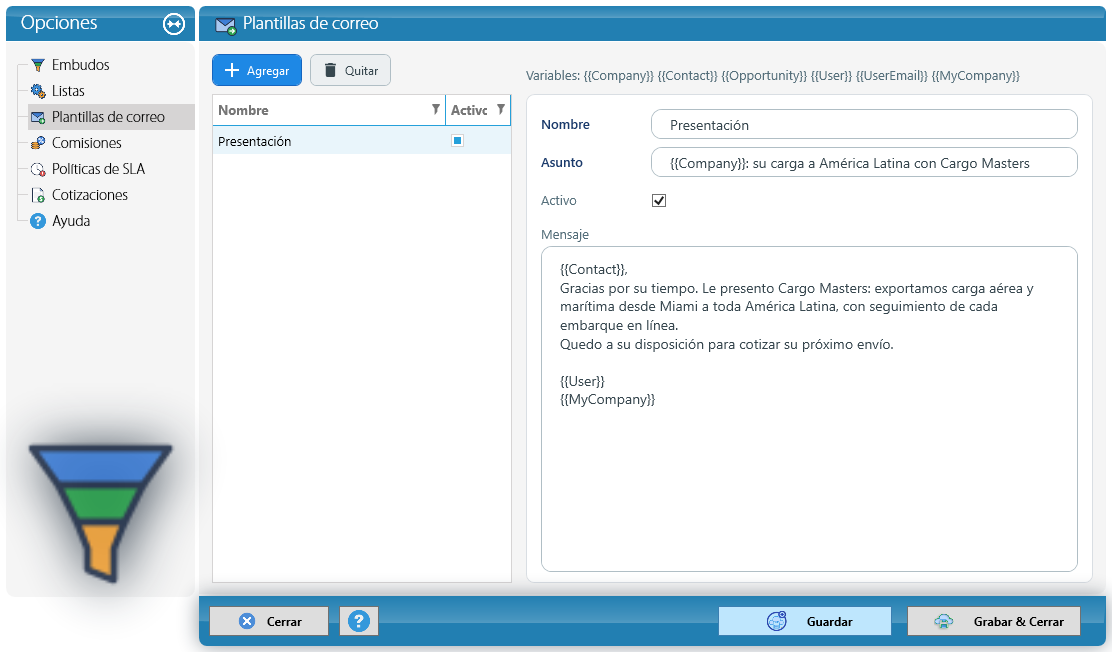Click the Embudos funnel icon in sidebar

(x=38, y=65)
